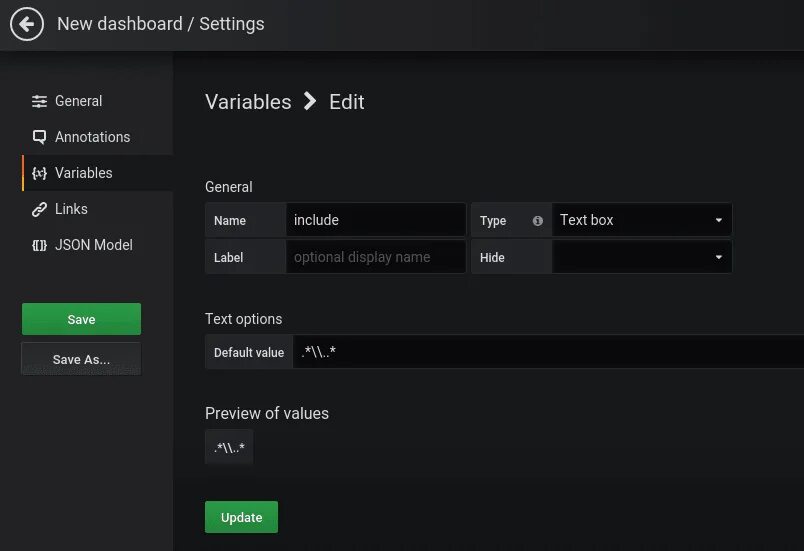Click the Links chain icon

point(39,209)
